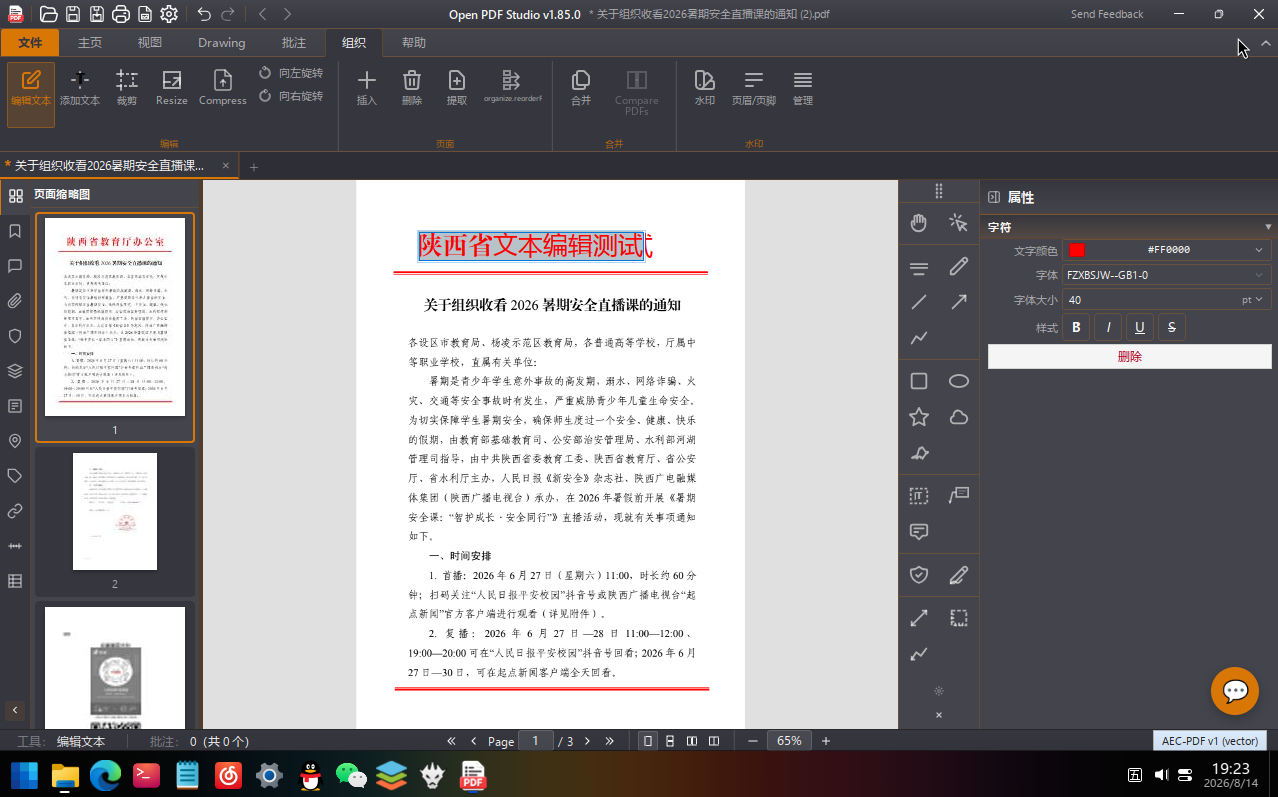This screenshot has height=797, width=1278.
Task: Open the pt font size unit dropdown
Action: pyautogui.click(x=1252, y=300)
